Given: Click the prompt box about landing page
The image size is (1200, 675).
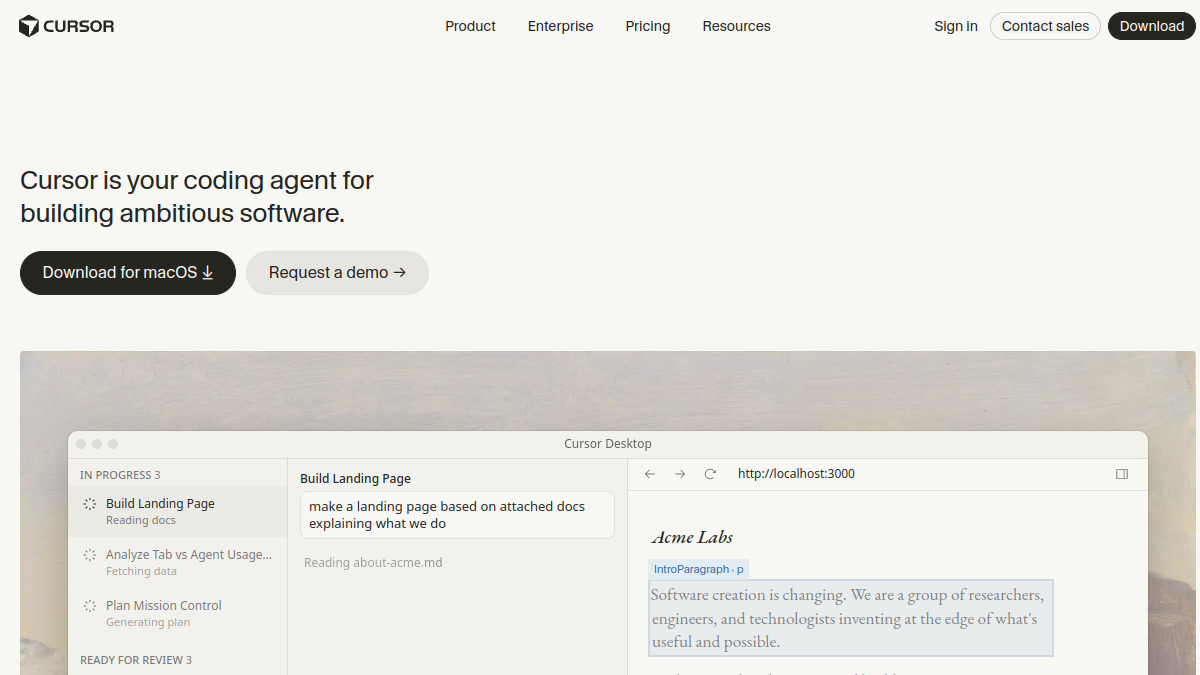Looking at the screenshot, I should click(457, 515).
